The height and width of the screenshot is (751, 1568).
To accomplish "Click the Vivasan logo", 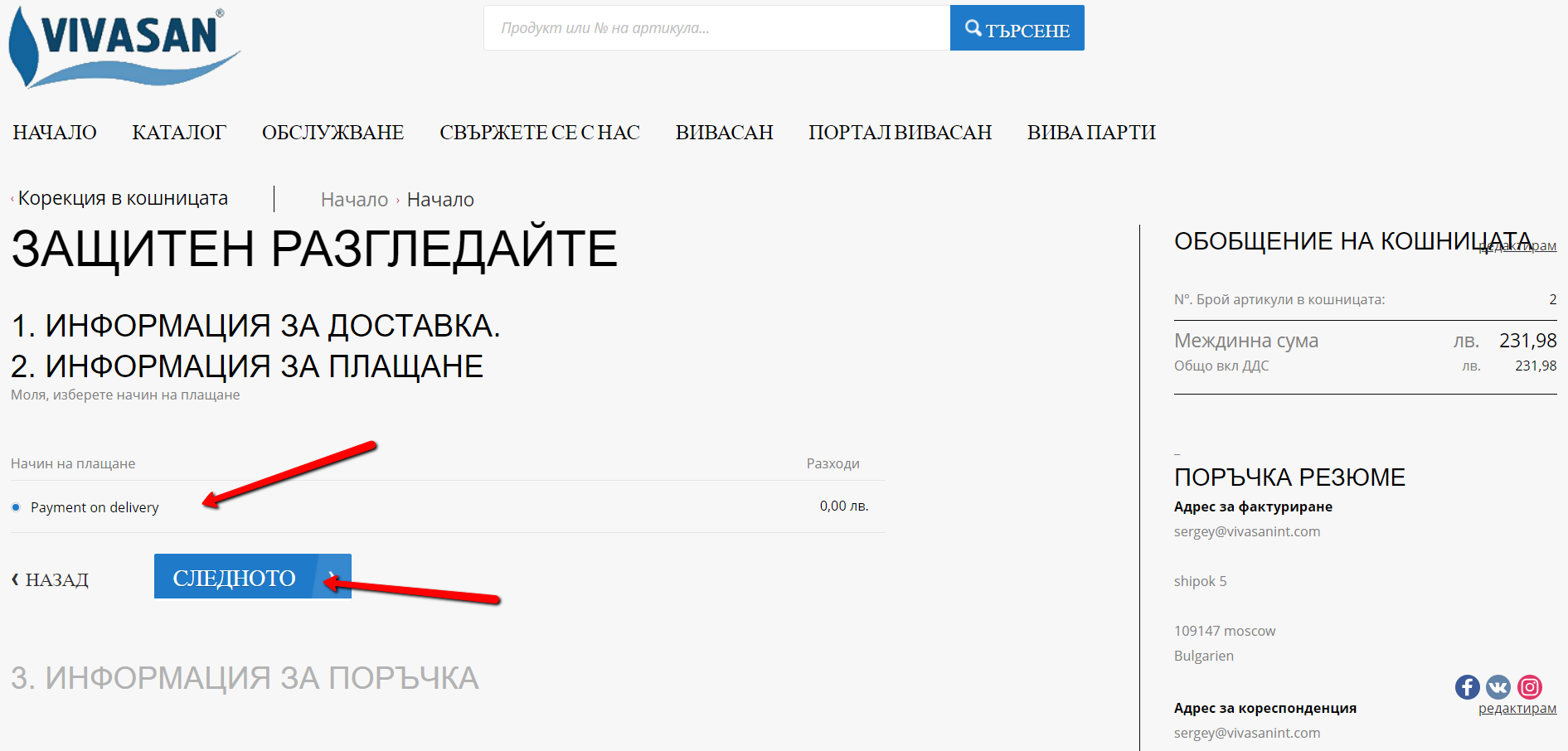I will pos(124,47).
